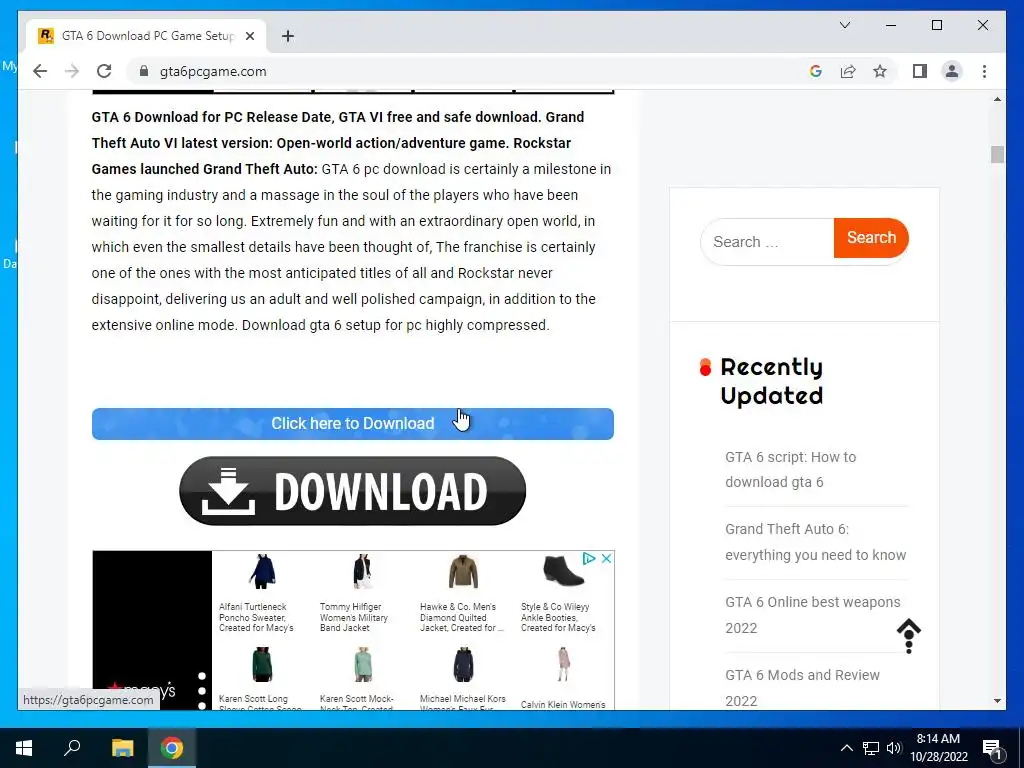This screenshot has width=1024, height=768.
Task: View site information via lock icon
Action: pyautogui.click(x=144, y=71)
